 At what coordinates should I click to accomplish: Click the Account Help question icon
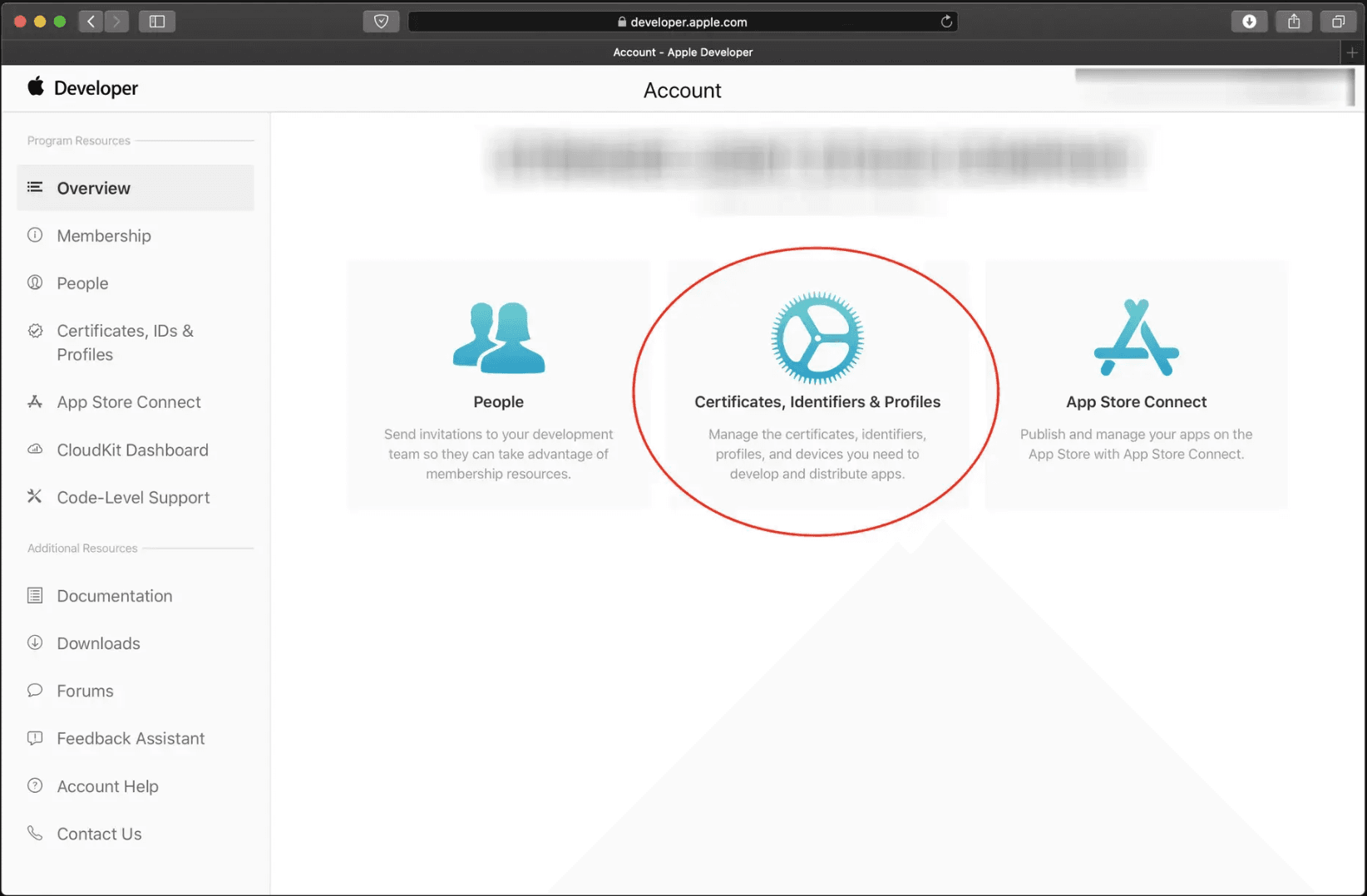click(x=35, y=785)
